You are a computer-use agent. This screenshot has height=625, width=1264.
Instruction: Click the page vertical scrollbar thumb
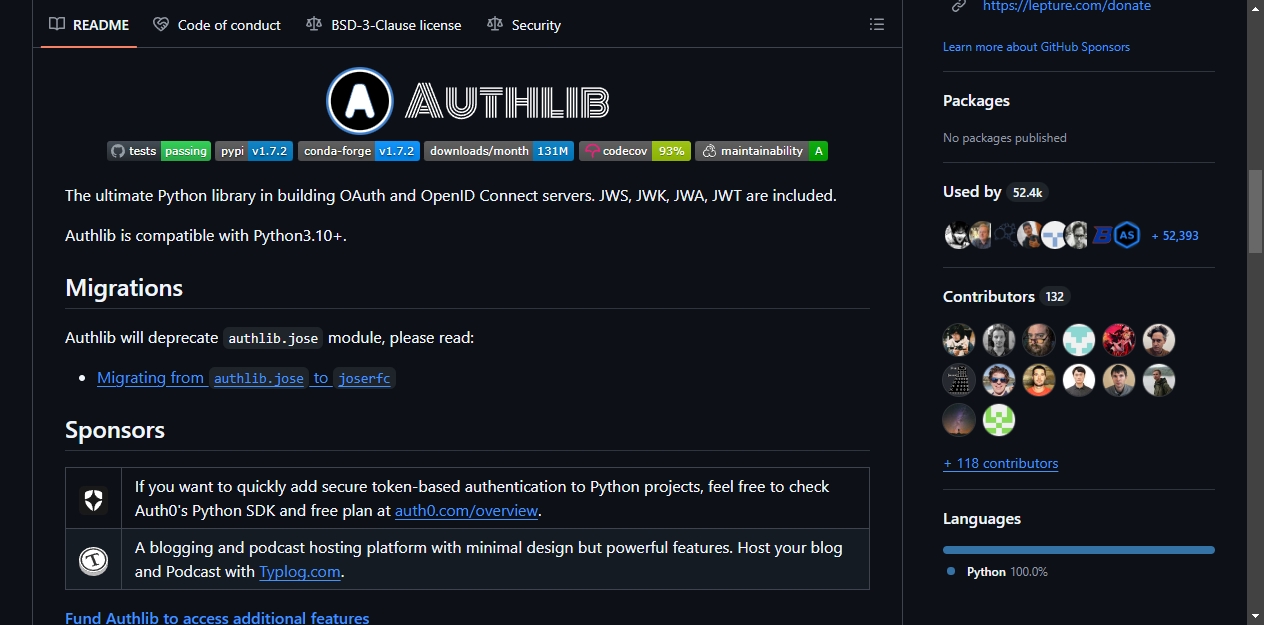1255,210
